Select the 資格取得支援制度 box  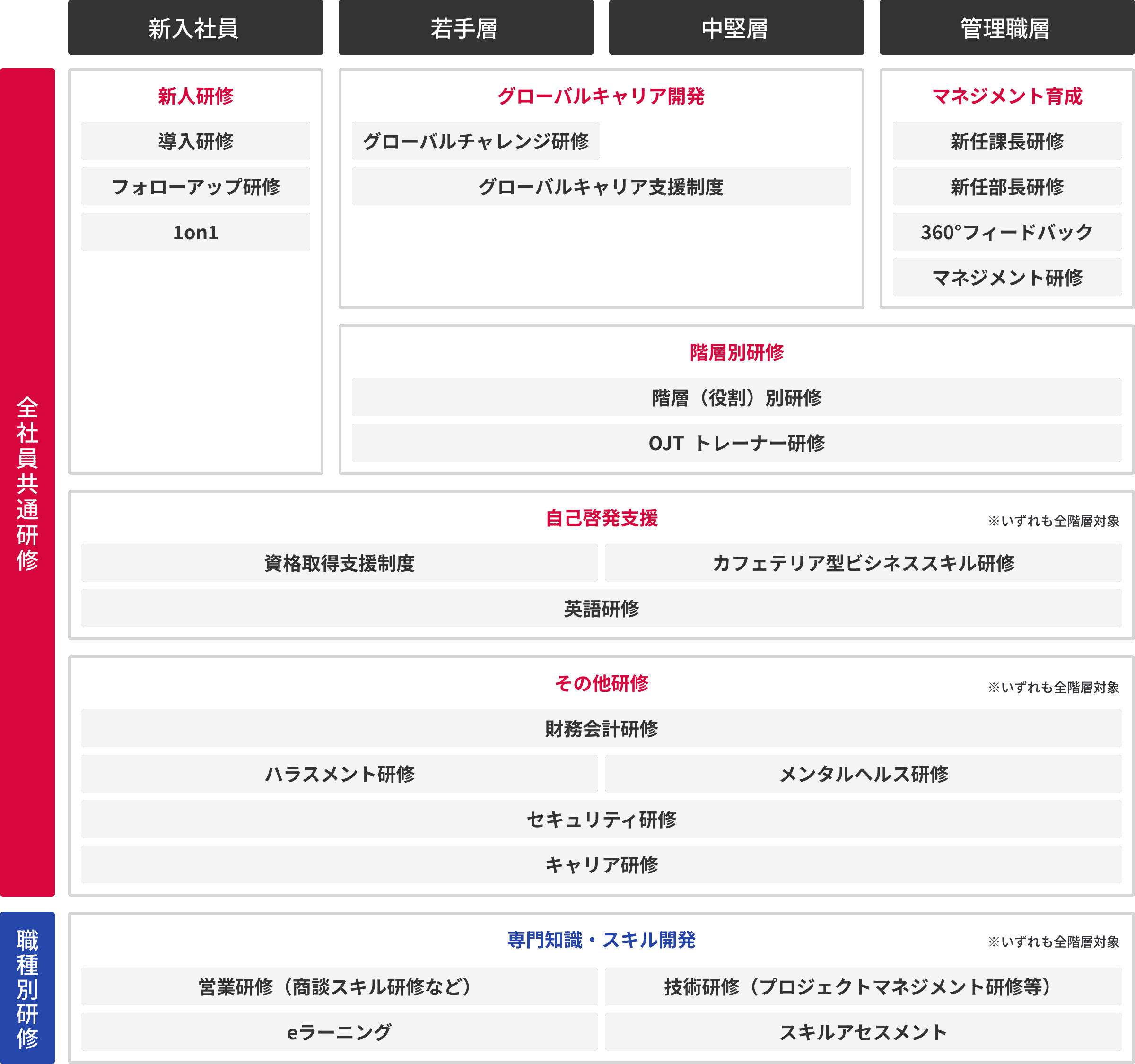click(339, 563)
